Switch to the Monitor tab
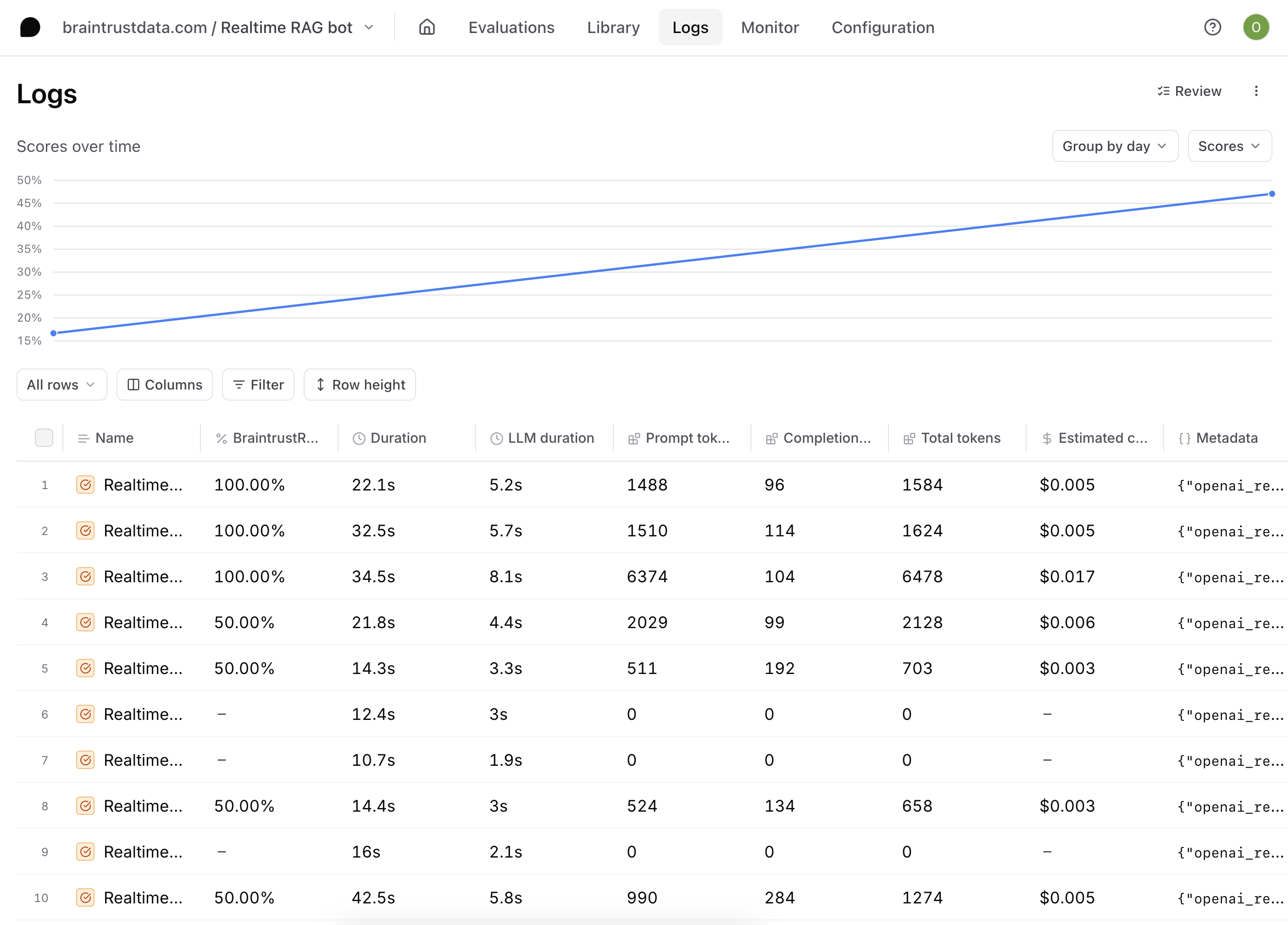The height and width of the screenshot is (925, 1288). click(770, 27)
